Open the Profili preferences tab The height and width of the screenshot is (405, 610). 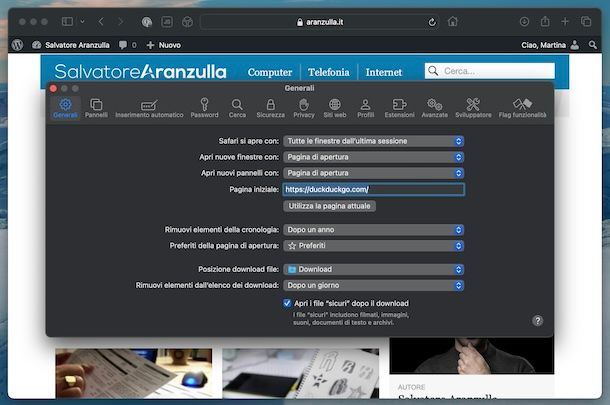(x=365, y=108)
